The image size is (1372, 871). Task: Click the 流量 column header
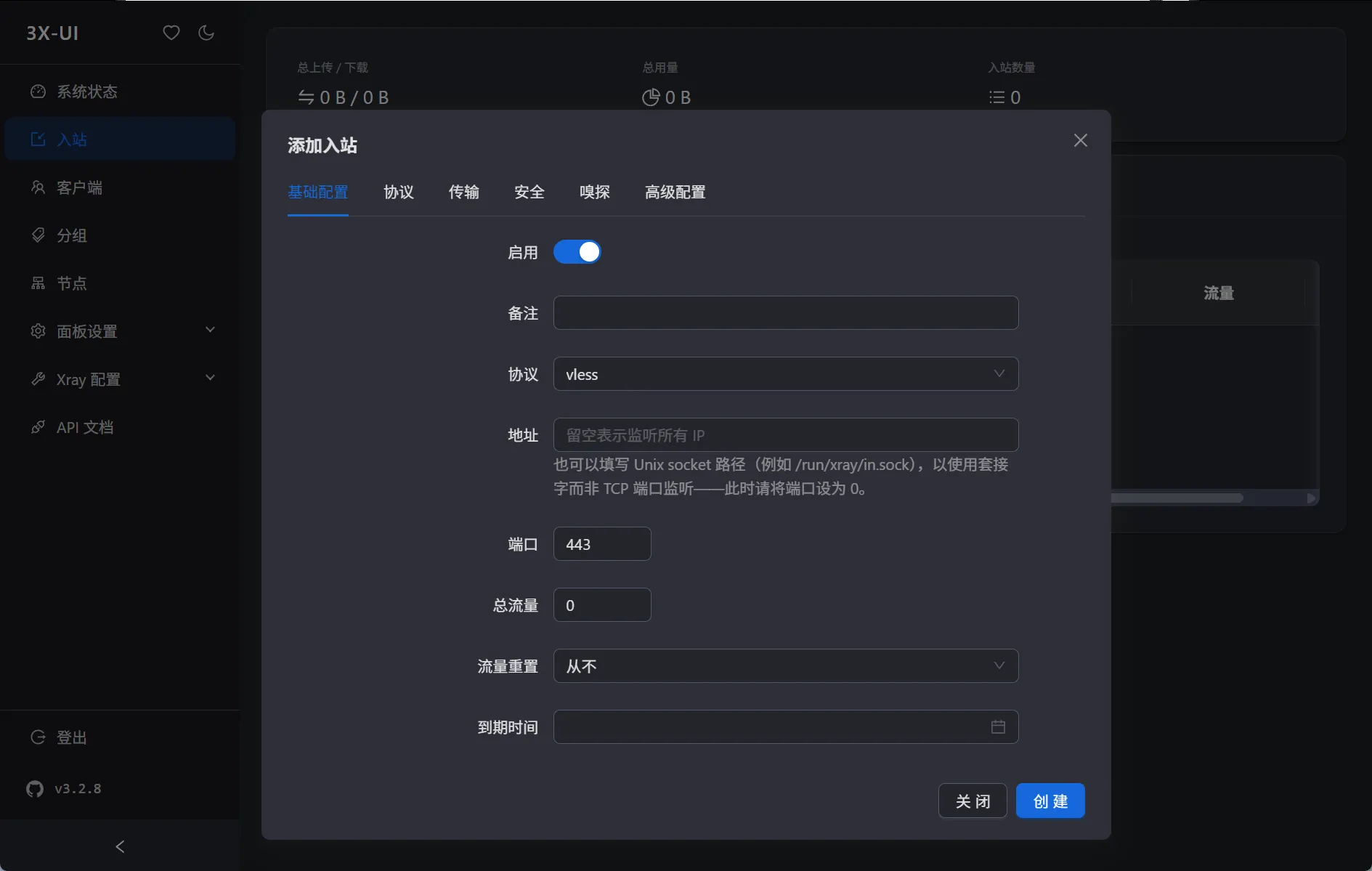pyautogui.click(x=1219, y=293)
